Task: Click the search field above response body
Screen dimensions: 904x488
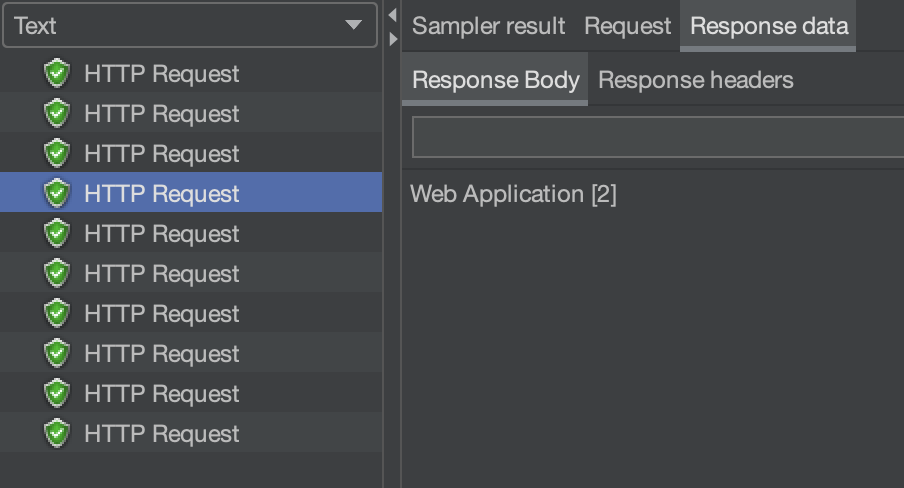Action: click(656, 137)
